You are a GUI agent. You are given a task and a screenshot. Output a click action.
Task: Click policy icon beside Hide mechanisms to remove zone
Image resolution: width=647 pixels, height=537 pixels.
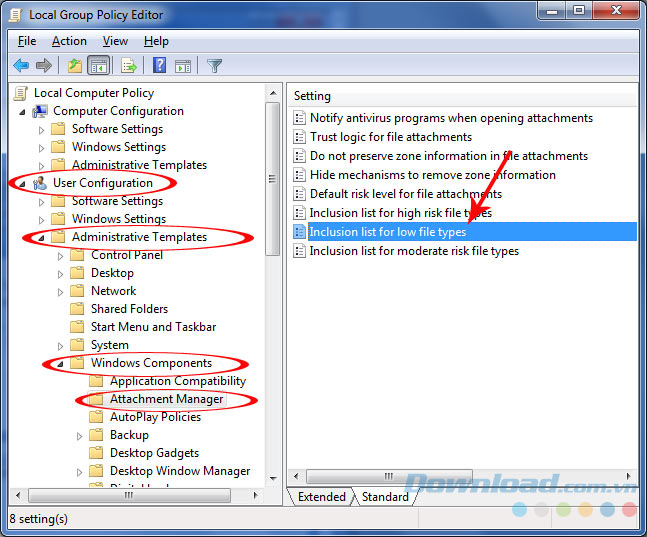coord(300,175)
